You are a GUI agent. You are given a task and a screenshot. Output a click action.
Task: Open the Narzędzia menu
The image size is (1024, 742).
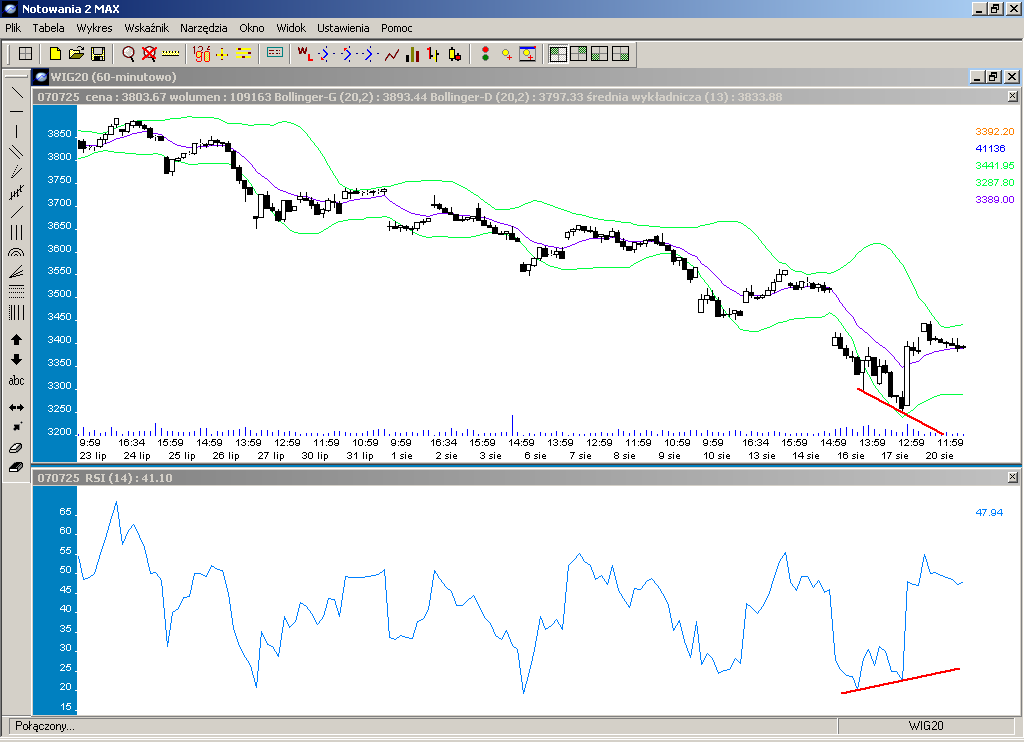pos(204,28)
